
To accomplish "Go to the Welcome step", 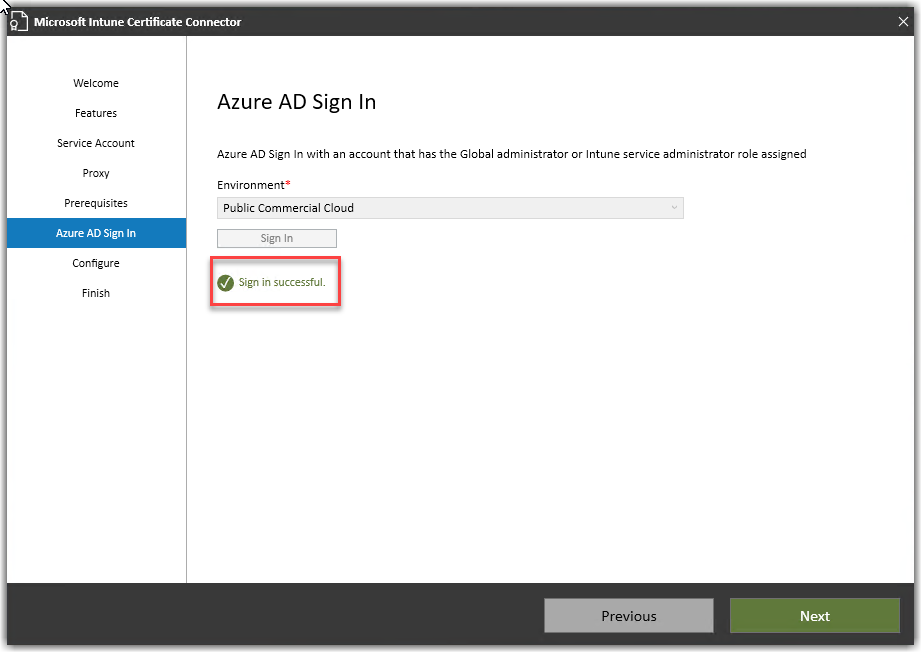I will coord(96,83).
